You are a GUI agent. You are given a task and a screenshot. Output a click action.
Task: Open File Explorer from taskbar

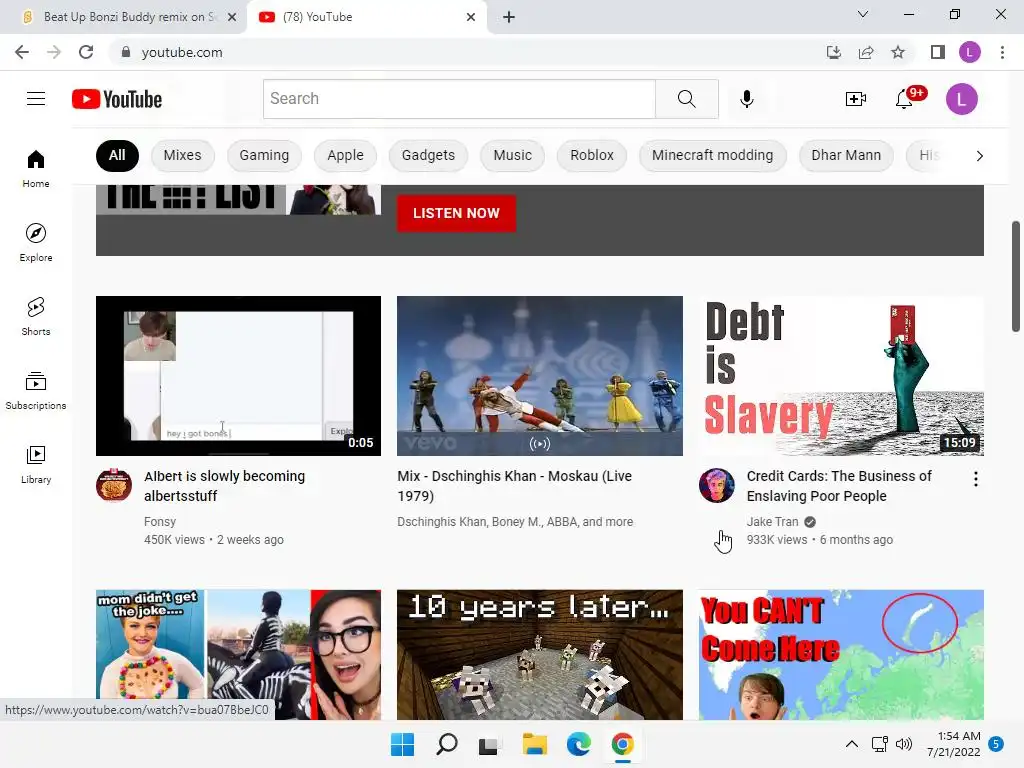pyautogui.click(x=534, y=744)
